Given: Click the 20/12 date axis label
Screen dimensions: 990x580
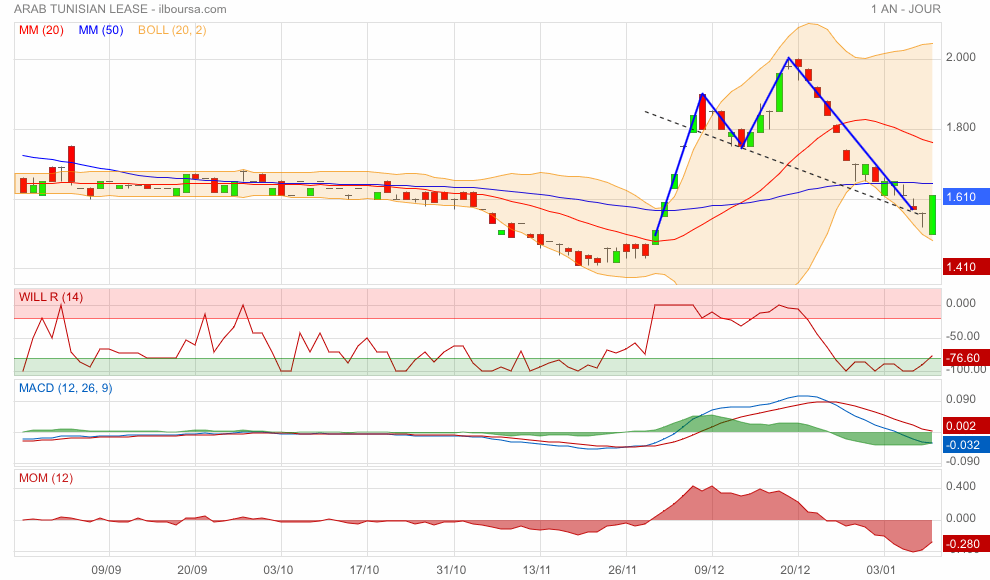Looking at the screenshot, I should [795, 570].
